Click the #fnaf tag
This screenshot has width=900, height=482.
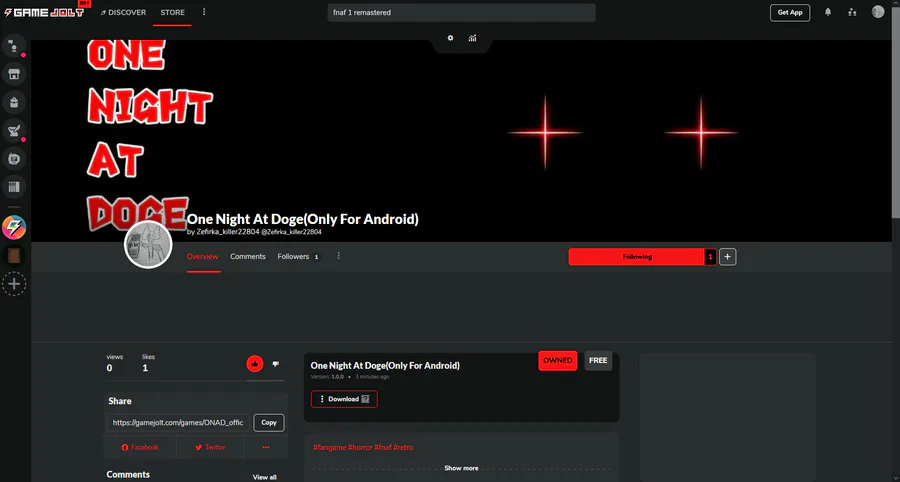pos(382,448)
